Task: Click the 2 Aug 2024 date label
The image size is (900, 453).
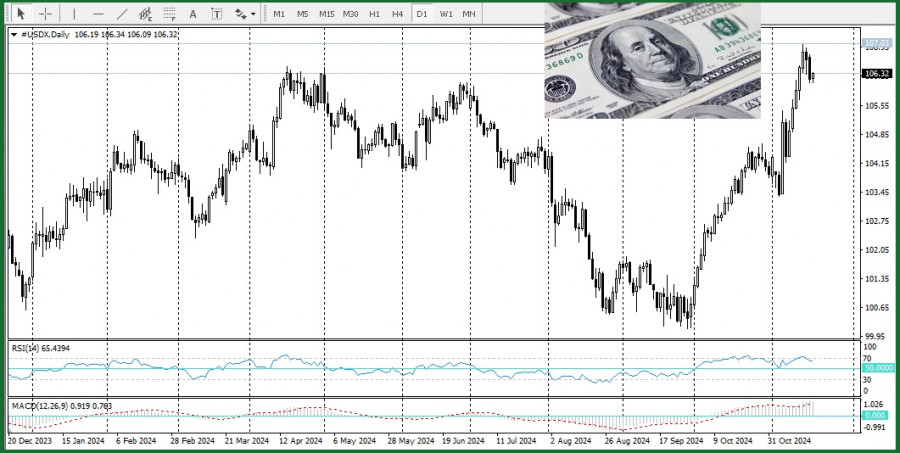Action: pyautogui.click(x=571, y=441)
